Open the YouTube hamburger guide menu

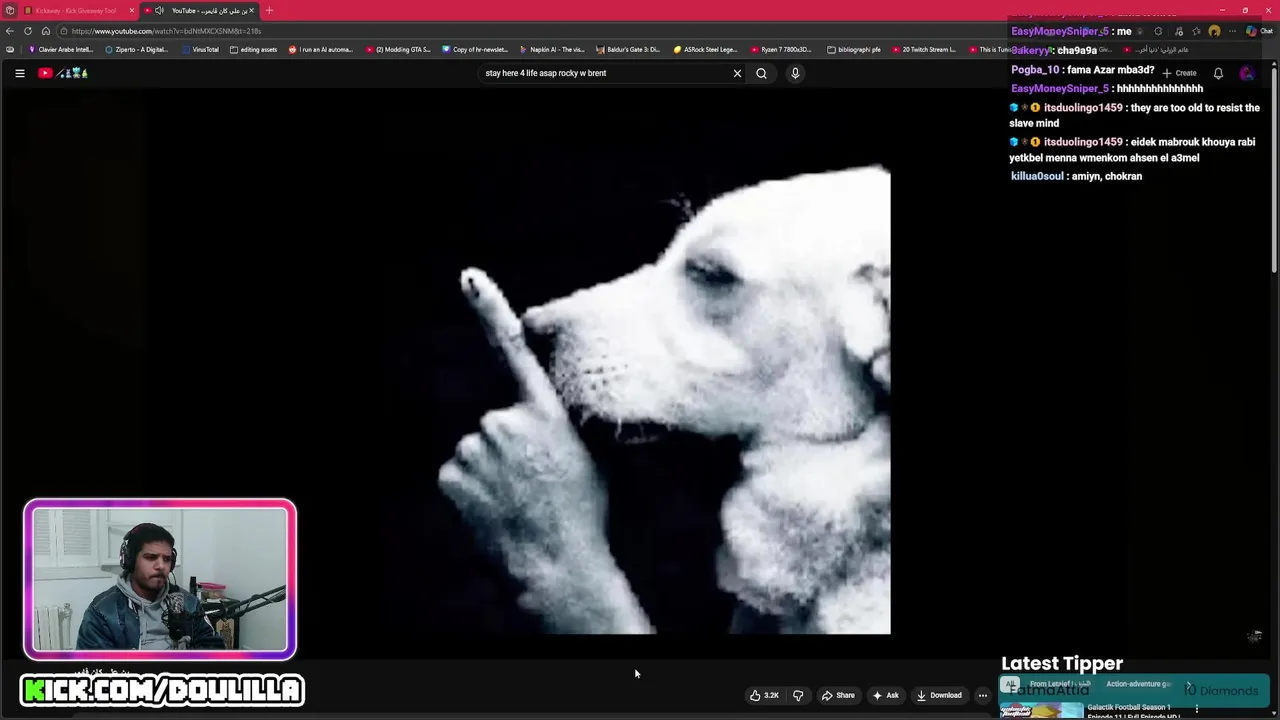[x=19, y=73]
